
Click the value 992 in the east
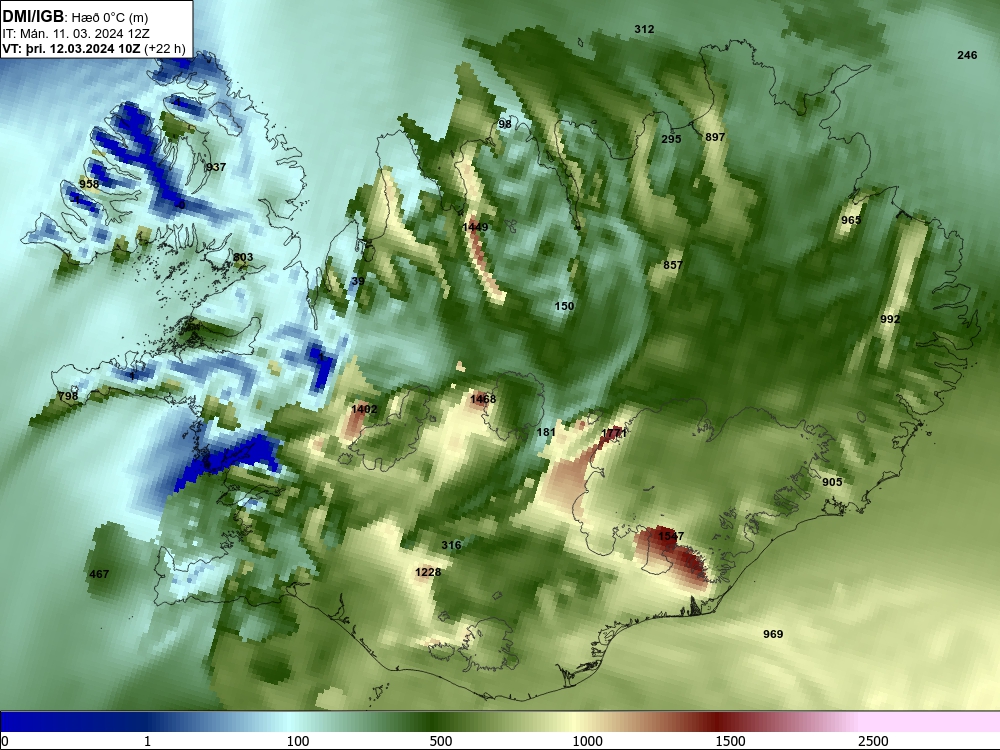tap(890, 319)
